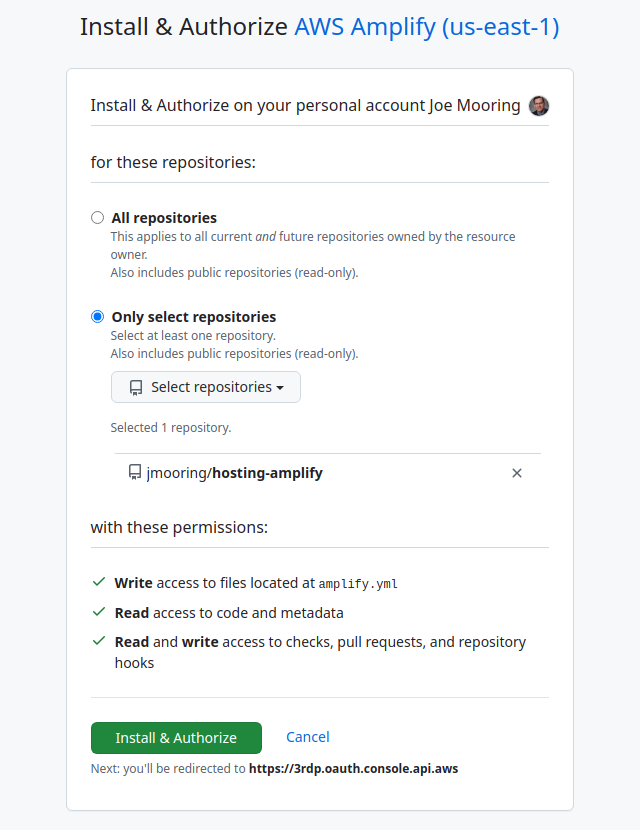Click the repository icon in Select repositories button
Screen dimensions: 640x830
[x=135, y=387]
